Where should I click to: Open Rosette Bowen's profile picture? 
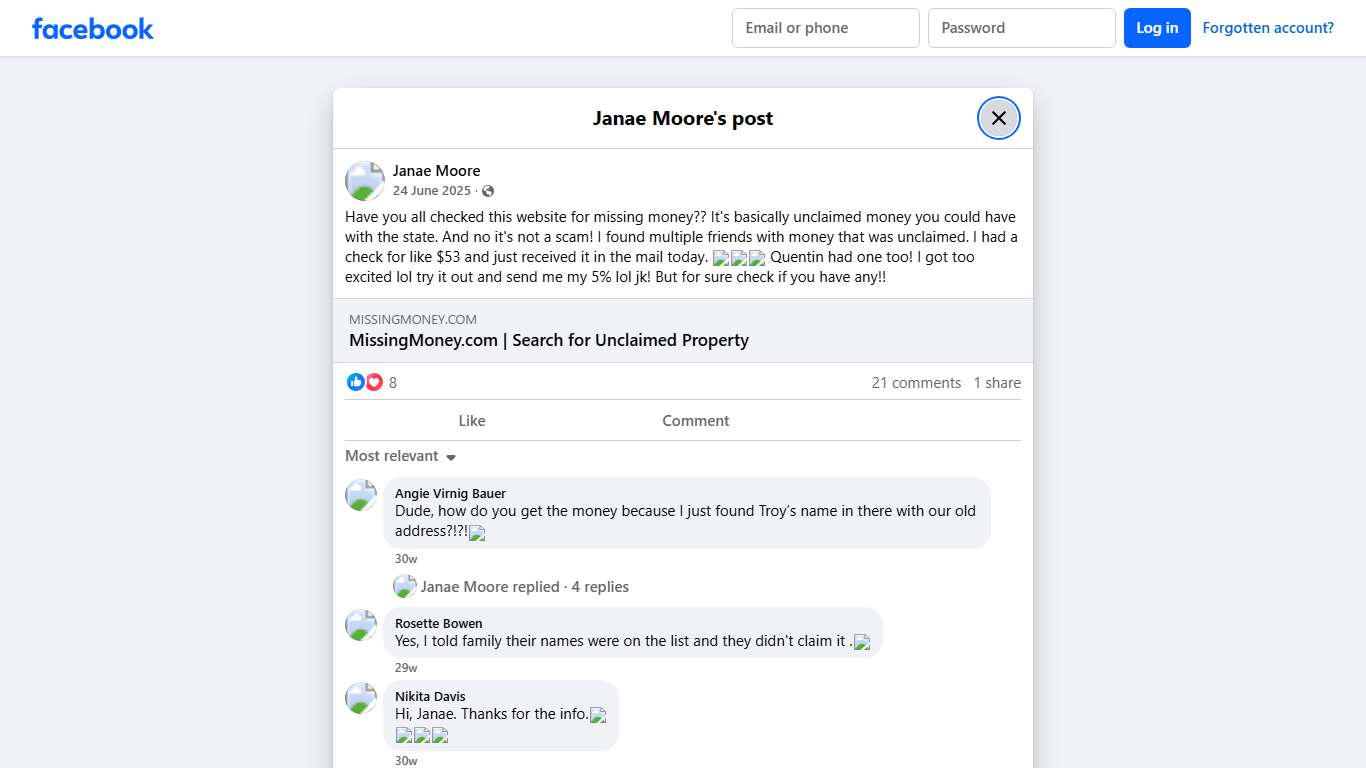[x=360, y=624]
